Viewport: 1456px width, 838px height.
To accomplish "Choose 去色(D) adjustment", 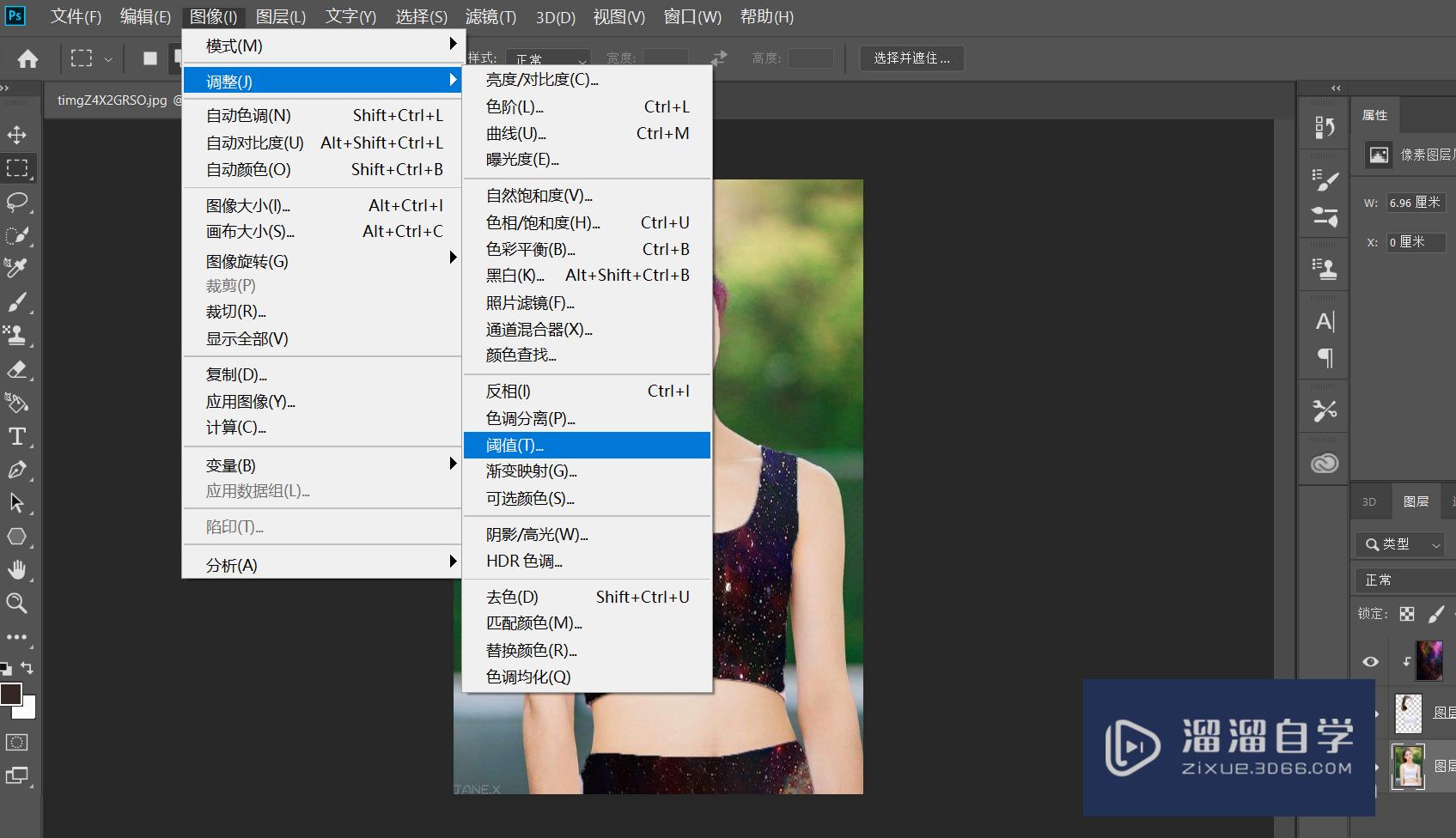I will pos(587,597).
